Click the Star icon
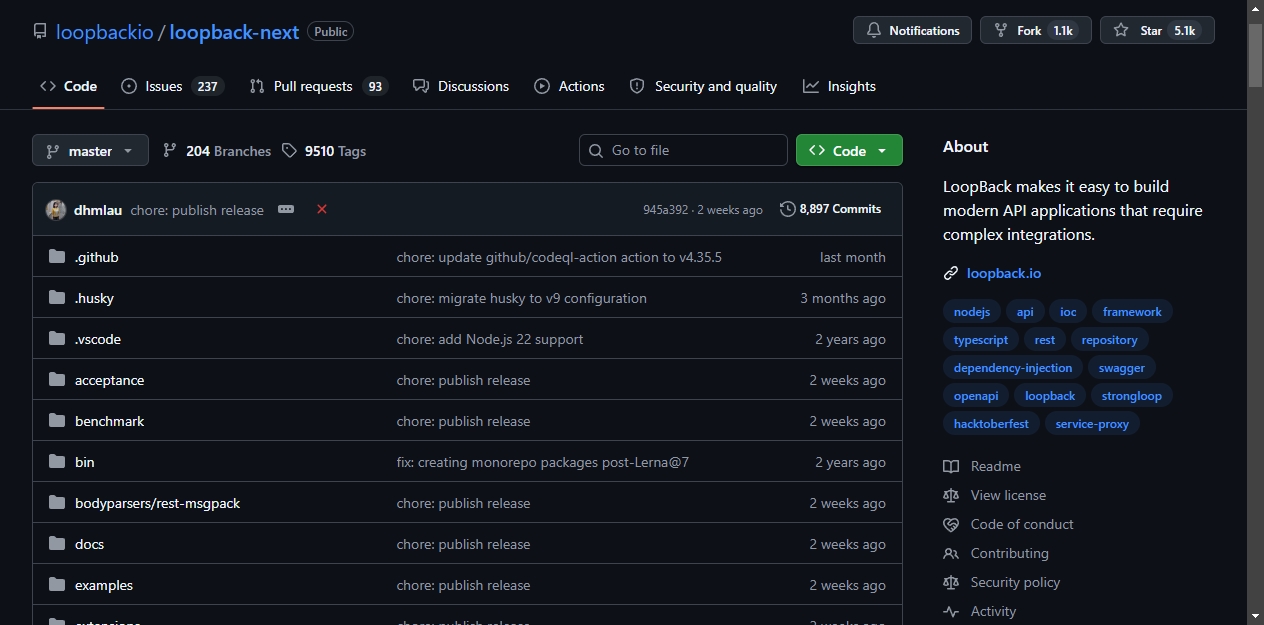The height and width of the screenshot is (625, 1264). 1121,31
